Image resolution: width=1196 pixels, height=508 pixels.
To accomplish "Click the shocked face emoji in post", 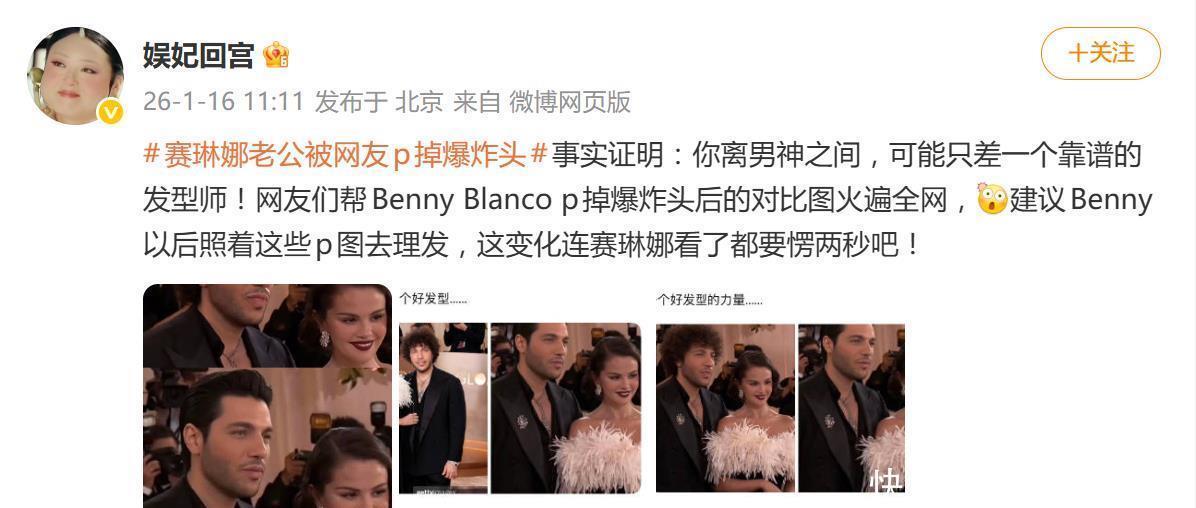I will pos(992,198).
